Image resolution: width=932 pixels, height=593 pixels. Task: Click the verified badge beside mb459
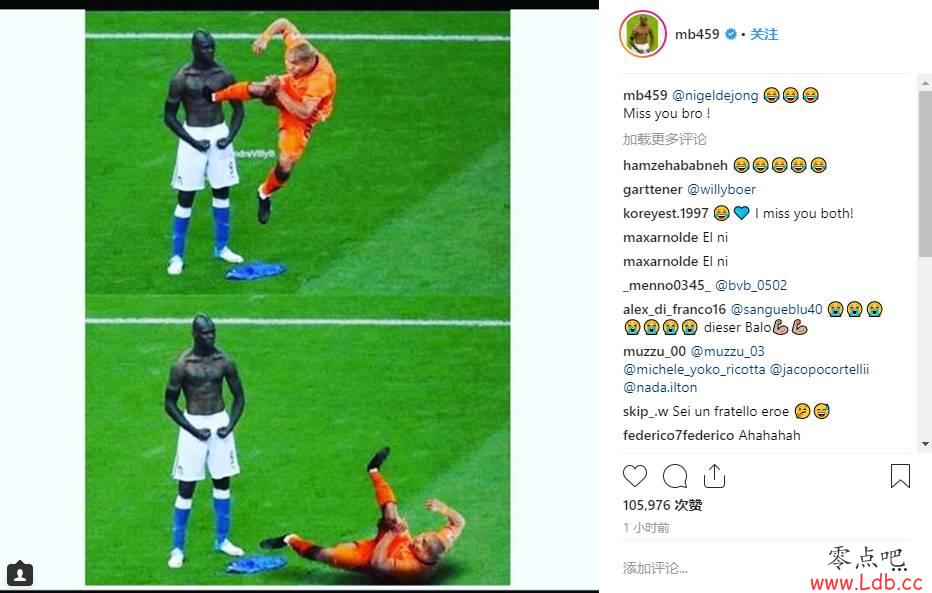click(x=731, y=34)
